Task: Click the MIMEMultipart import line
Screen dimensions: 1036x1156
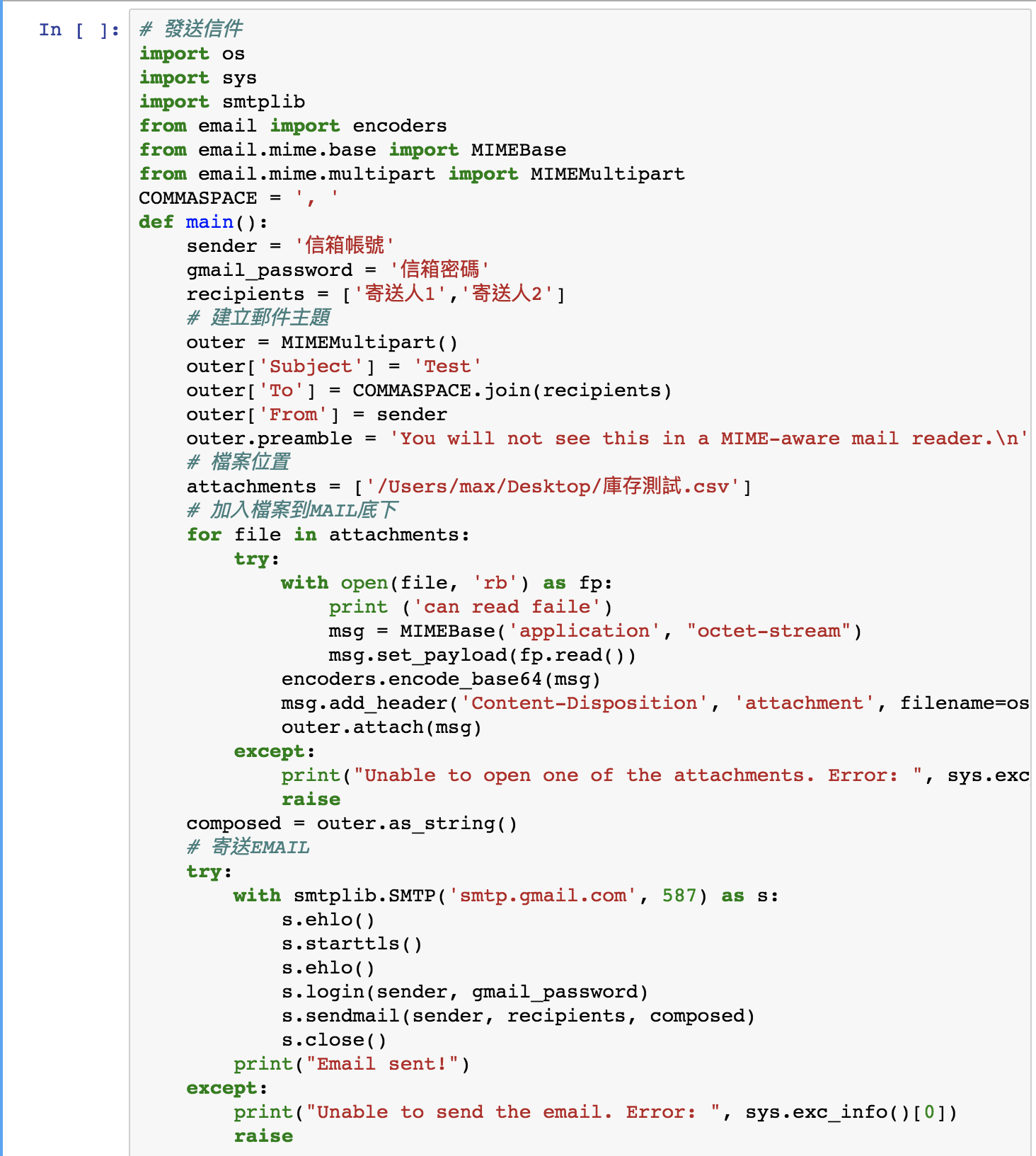Action: (412, 174)
